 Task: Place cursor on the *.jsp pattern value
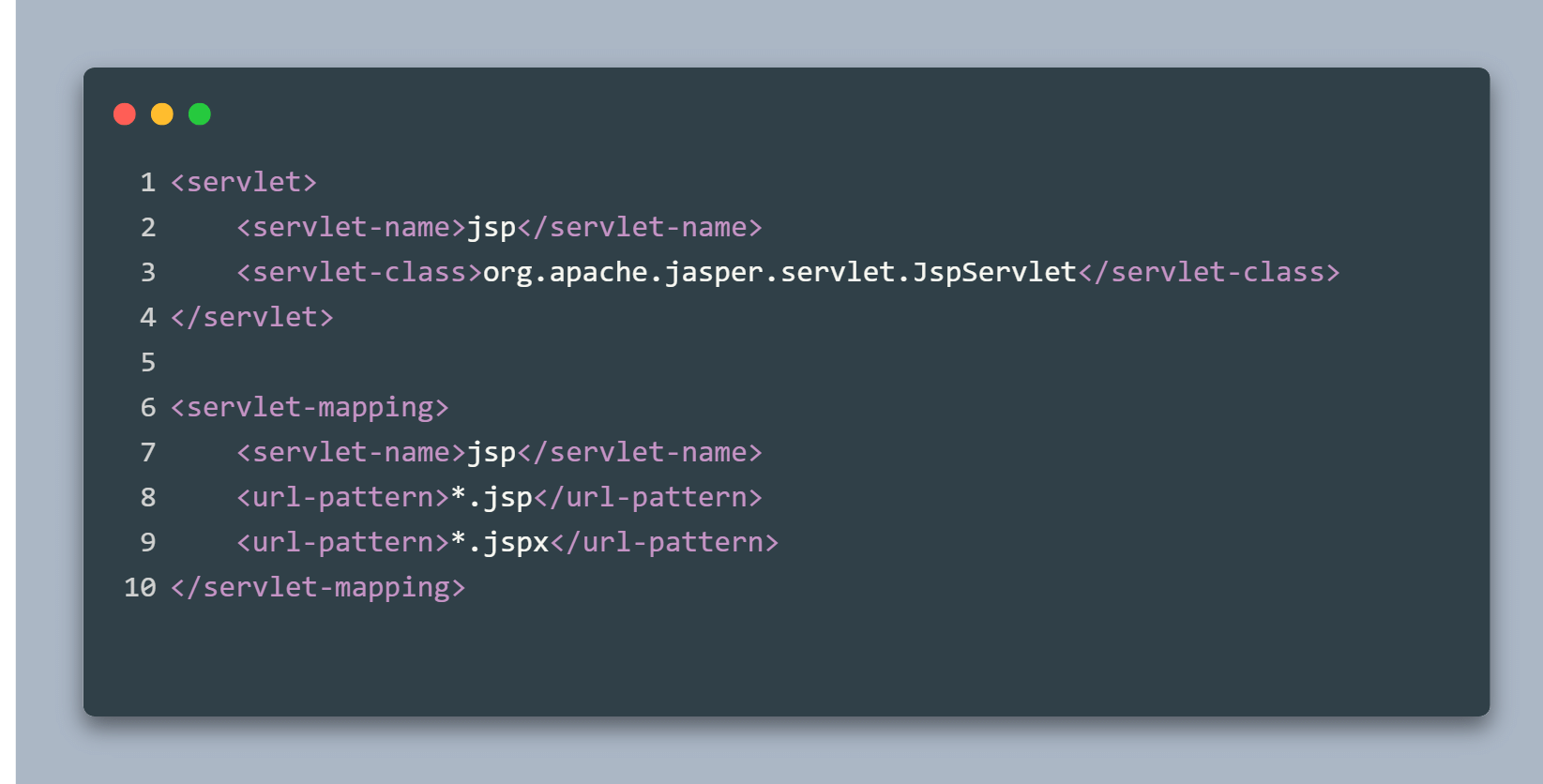(492, 497)
